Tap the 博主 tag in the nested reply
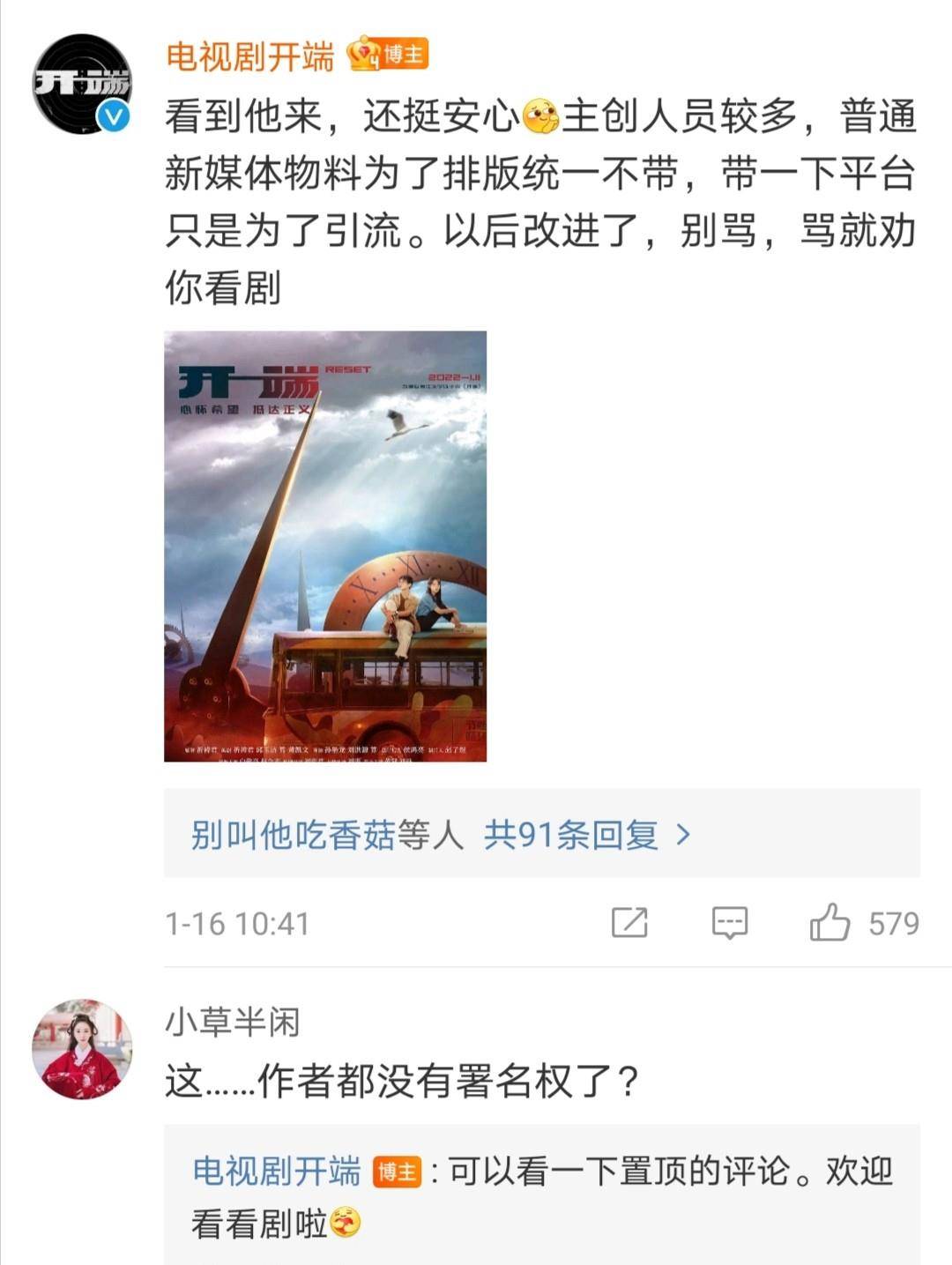This screenshot has height=1265, width=952. (x=398, y=1172)
